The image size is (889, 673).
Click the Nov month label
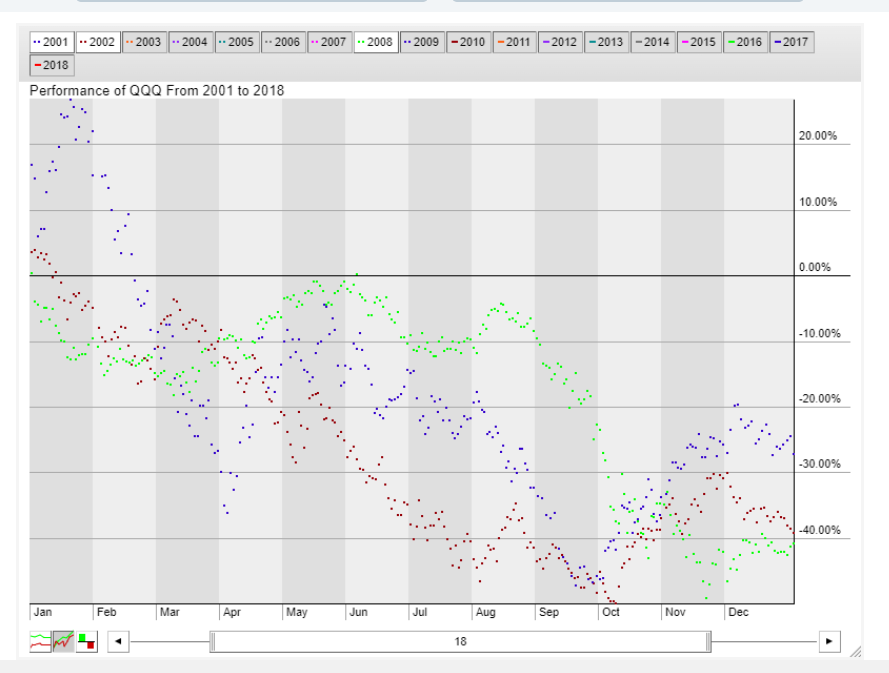[675, 612]
